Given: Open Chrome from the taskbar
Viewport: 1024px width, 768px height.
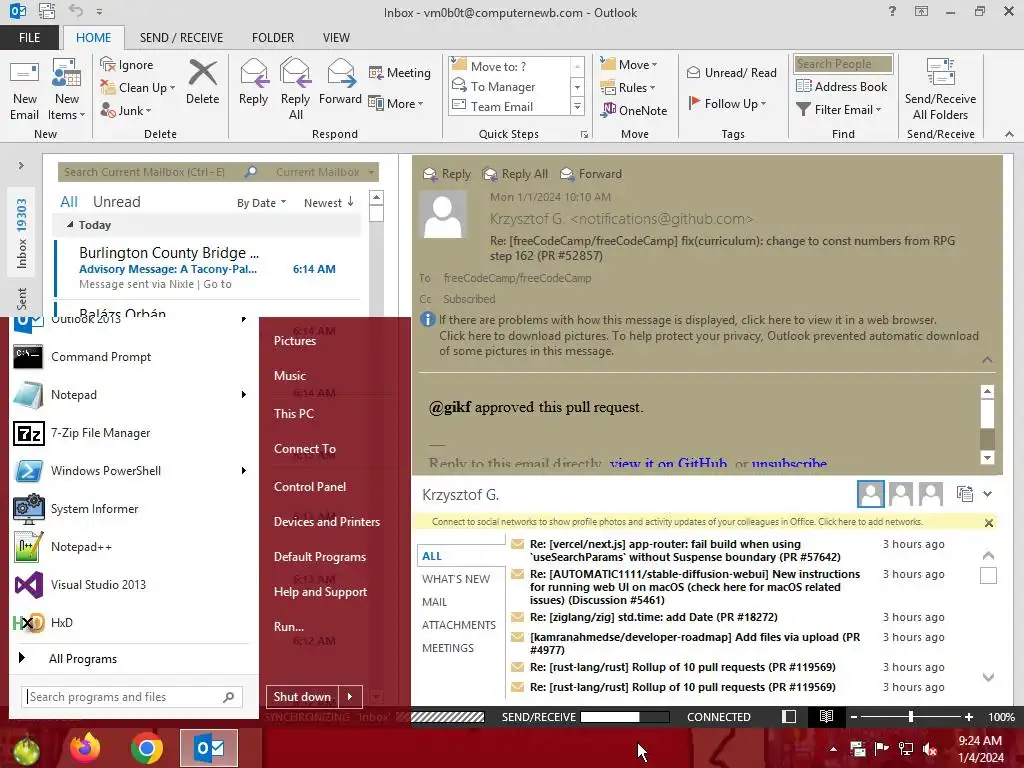Looking at the screenshot, I should tap(146, 748).
